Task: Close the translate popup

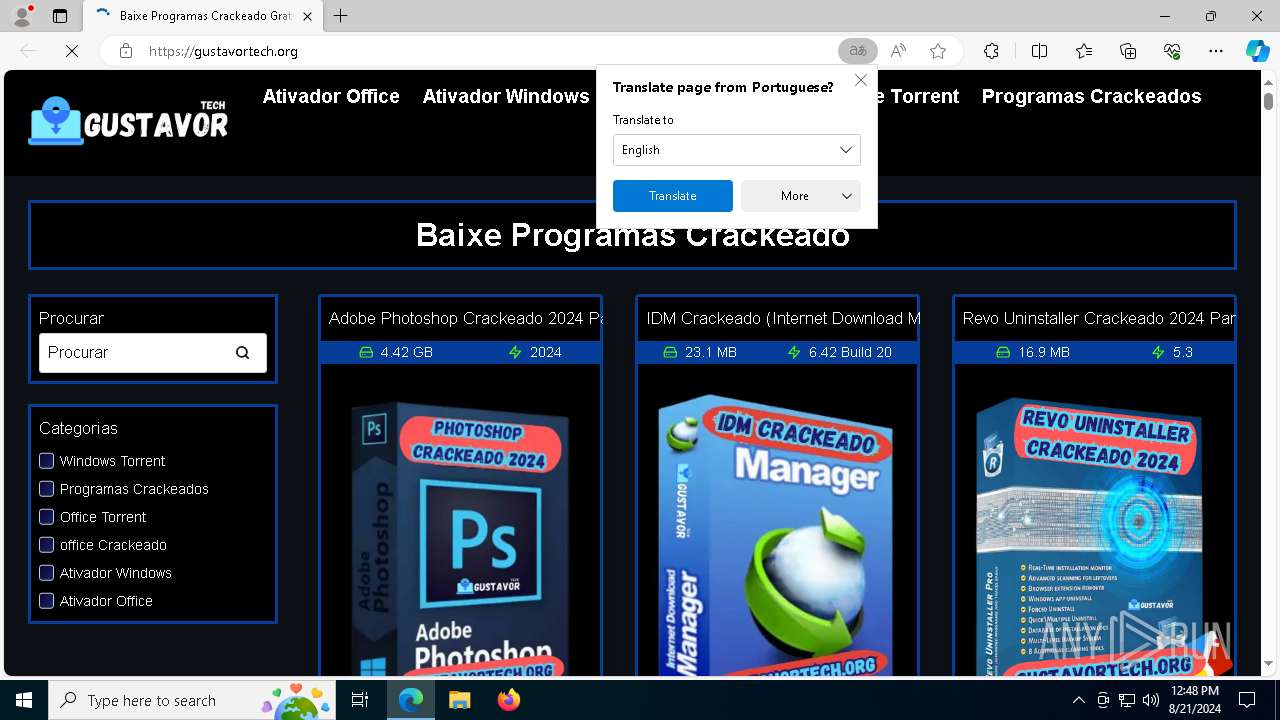Action: [x=861, y=80]
